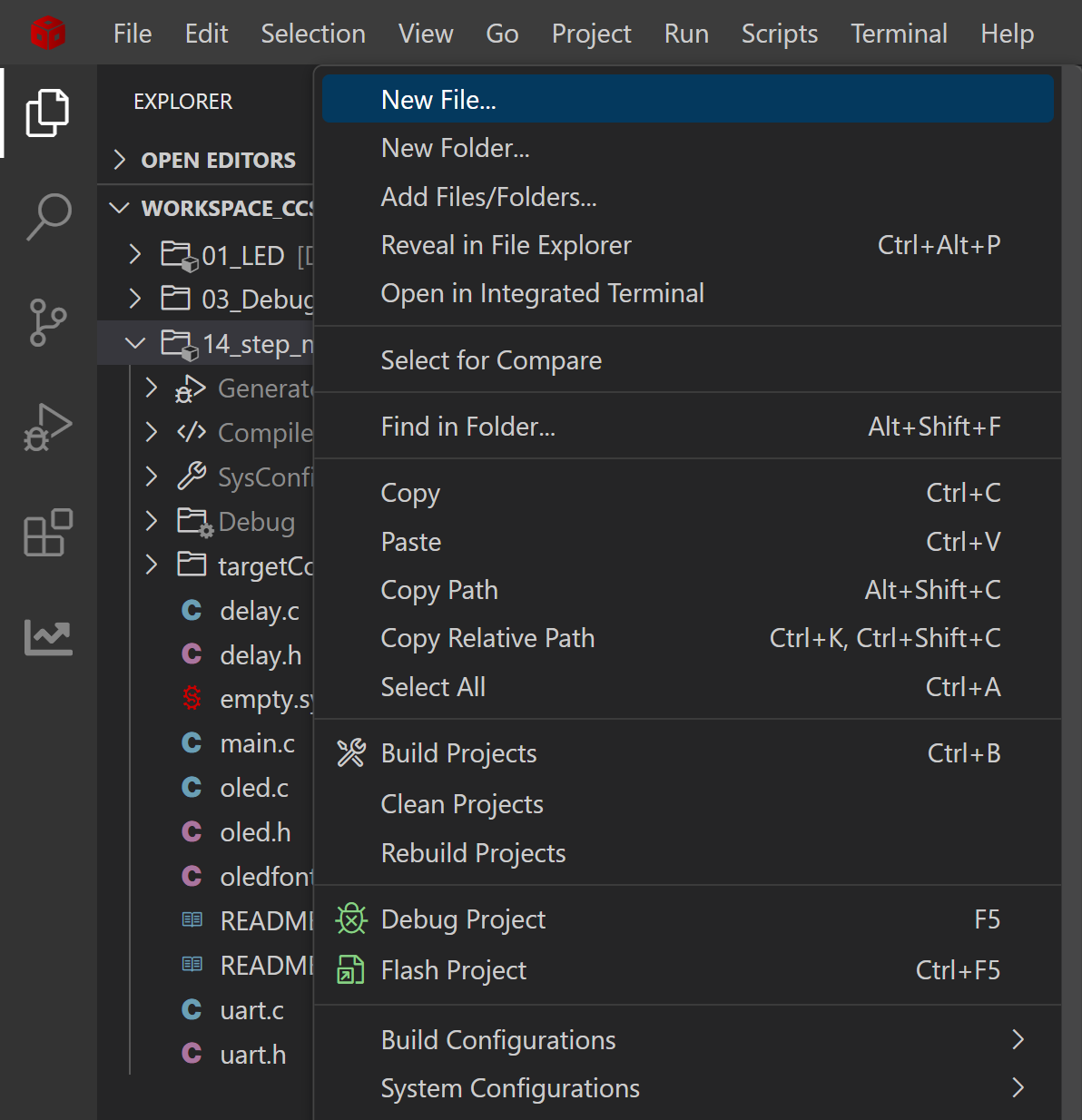Choose Clean Projects
This screenshot has width=1082, height=1120.
688,804
